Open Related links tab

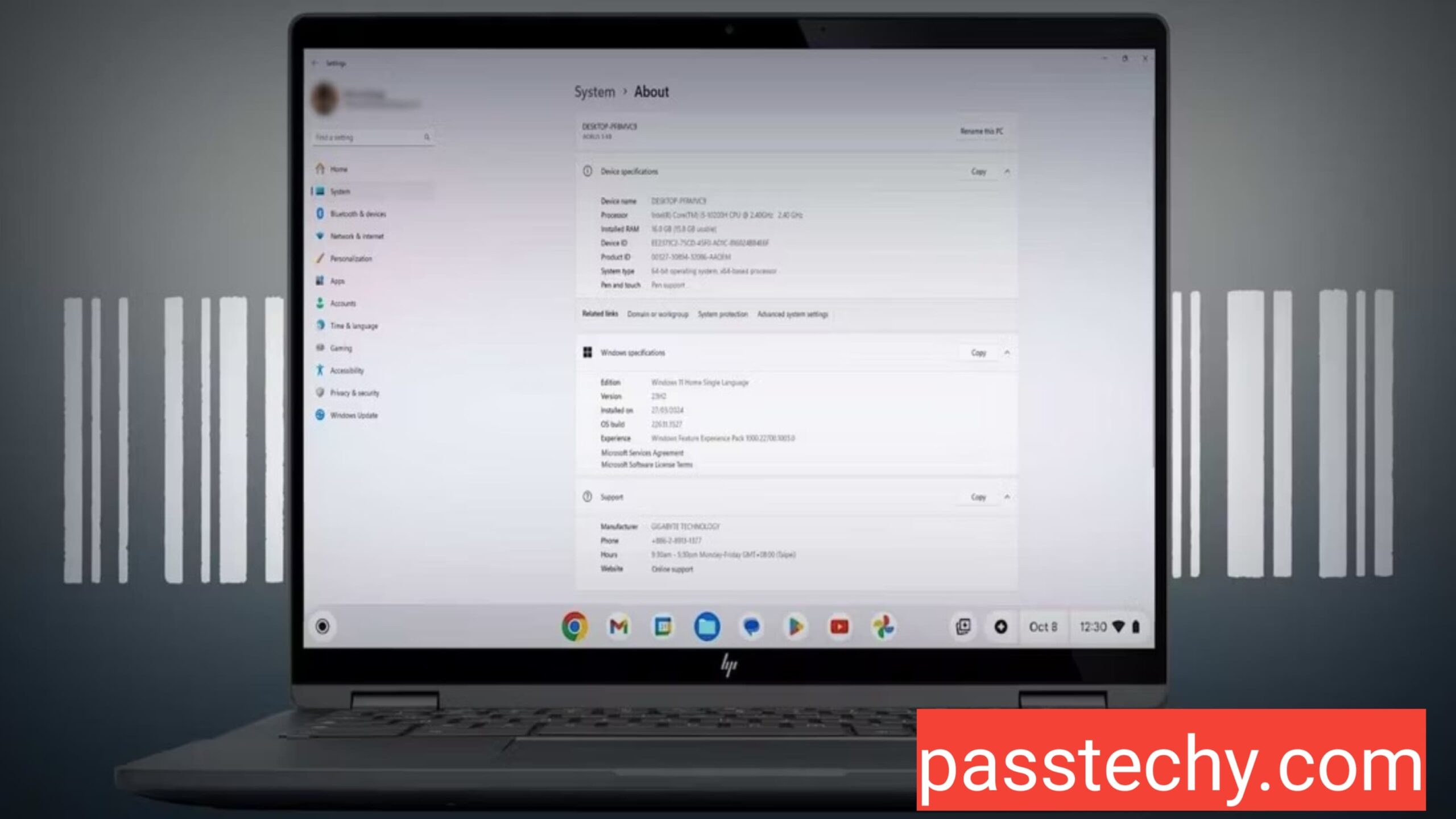tap(600, 314)
